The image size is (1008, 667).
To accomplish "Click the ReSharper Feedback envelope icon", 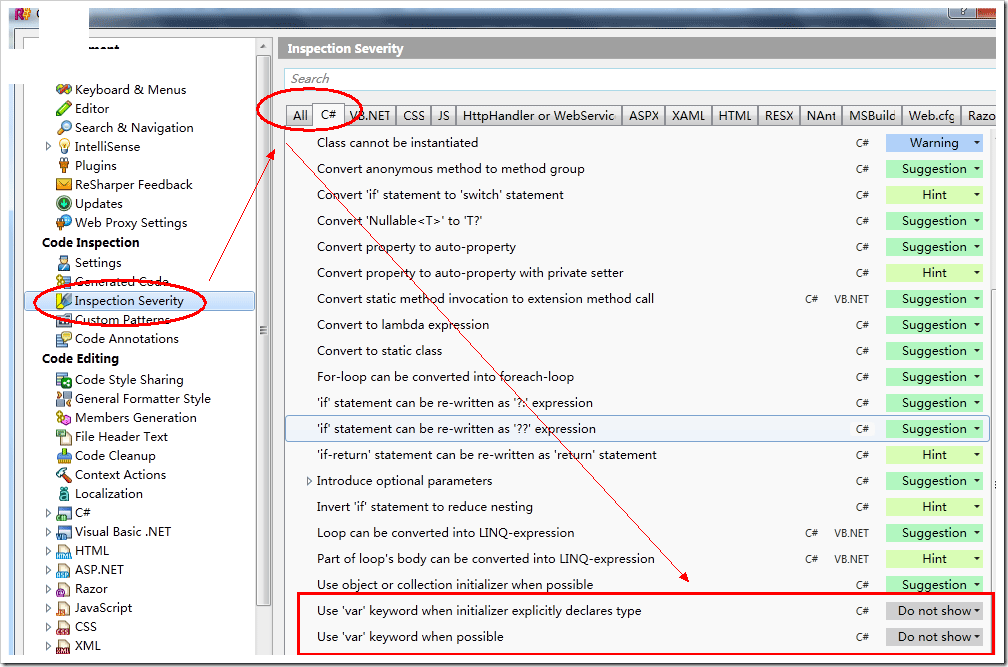I will point(64,184).
